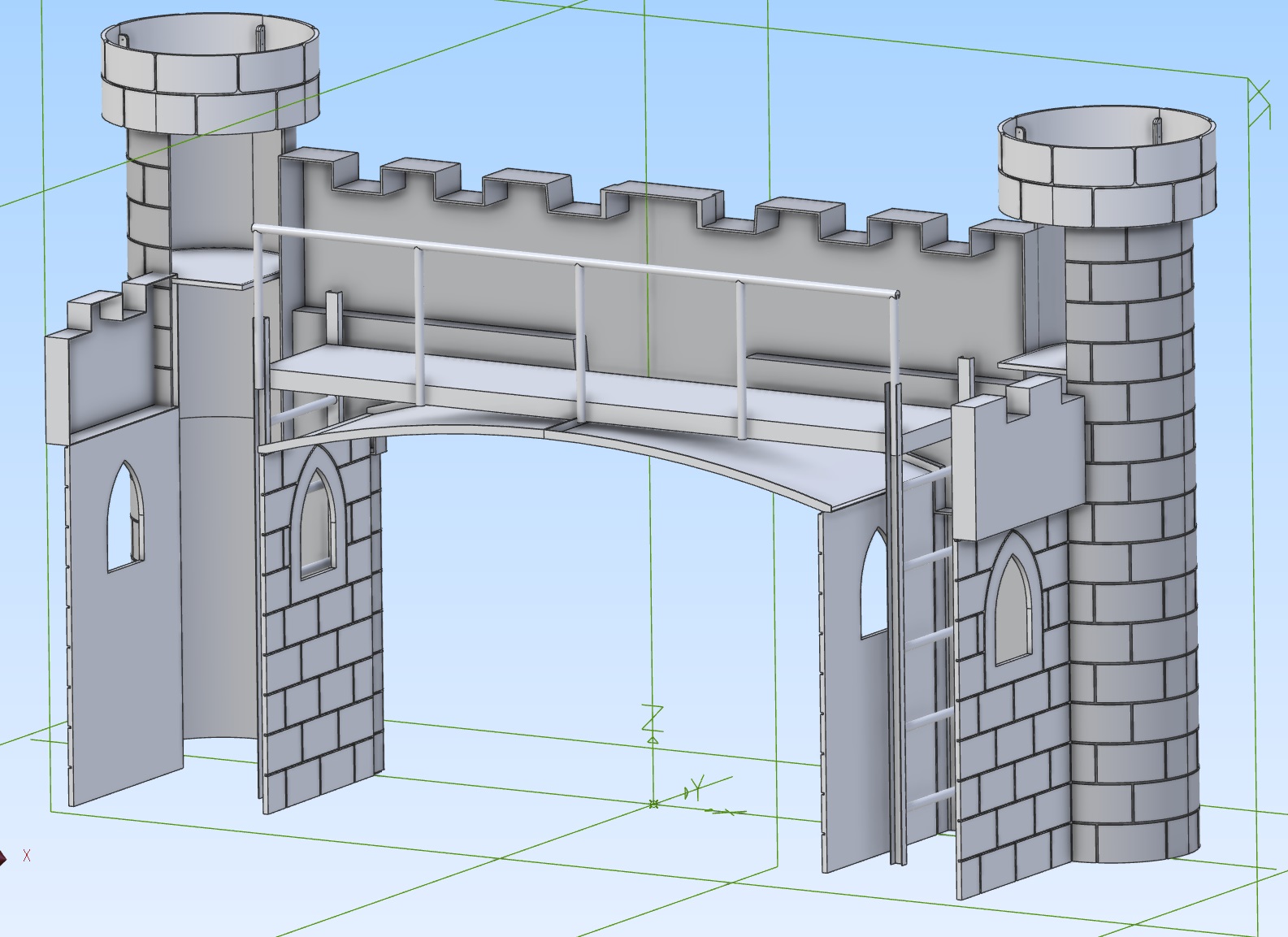Select the coordinate system origin point
Image resolution: width=1288 pixels, height=937 pixels.
click(x=653, y=805)
